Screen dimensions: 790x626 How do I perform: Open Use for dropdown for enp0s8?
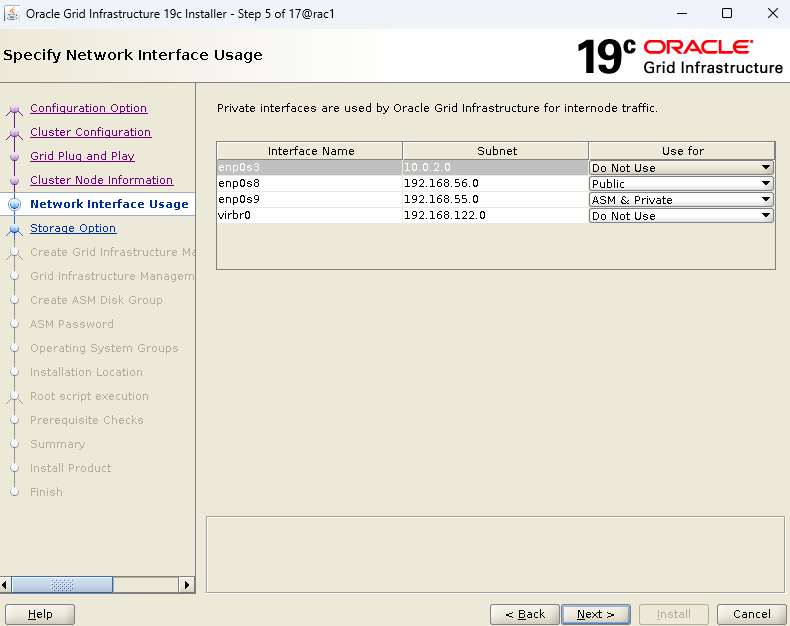681,183
